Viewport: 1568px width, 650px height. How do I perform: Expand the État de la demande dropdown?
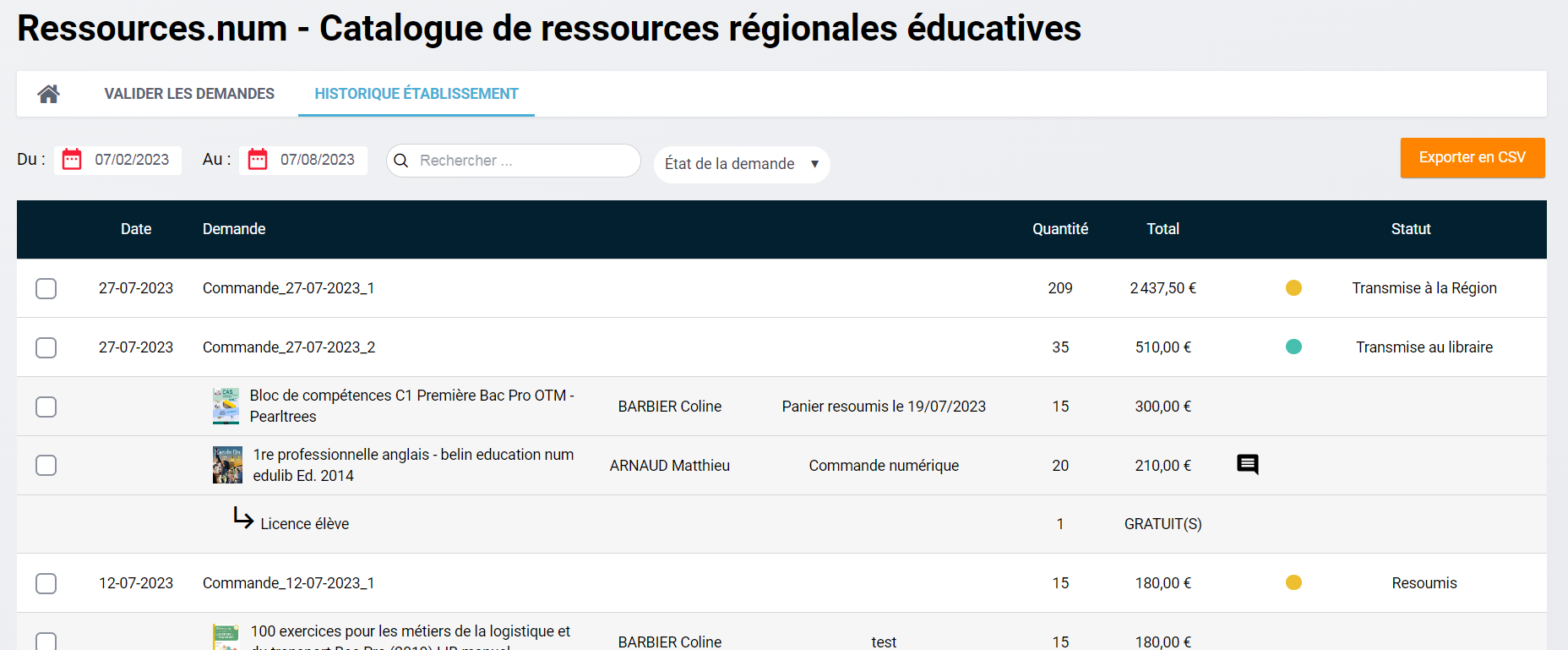click(741, 164)
